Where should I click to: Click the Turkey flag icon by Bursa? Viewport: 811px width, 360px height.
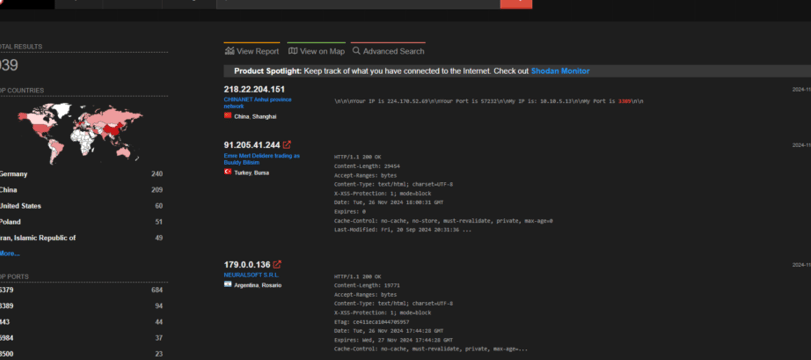228,172
